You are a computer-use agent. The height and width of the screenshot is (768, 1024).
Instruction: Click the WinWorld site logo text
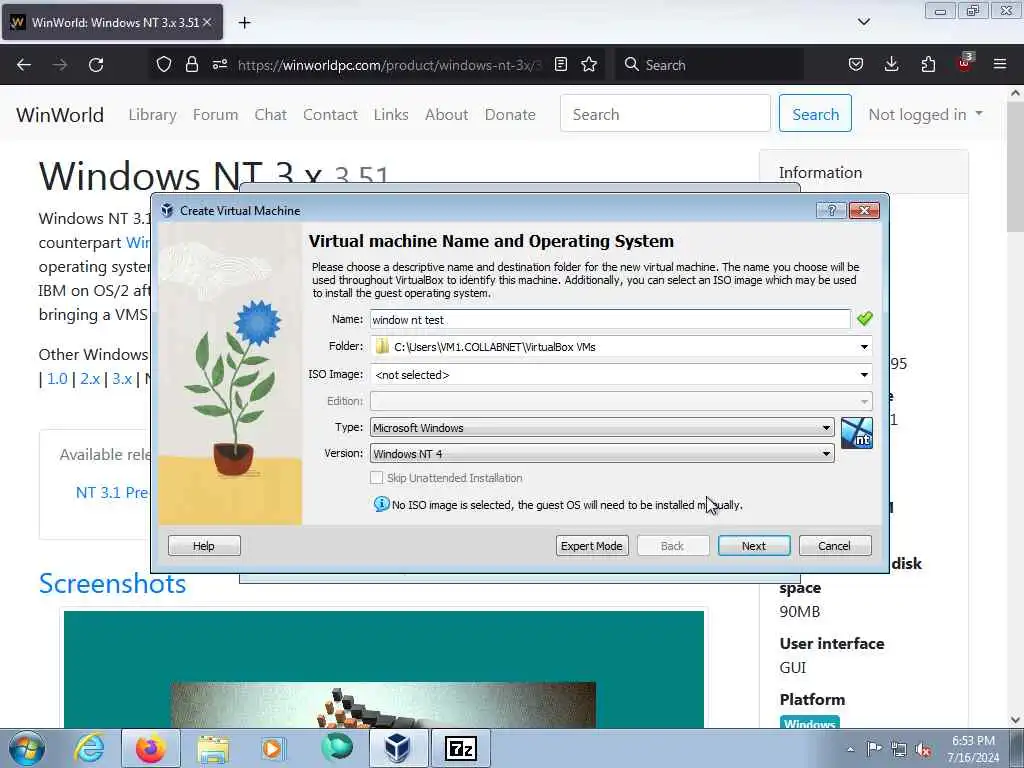click(x=60, y=114)
